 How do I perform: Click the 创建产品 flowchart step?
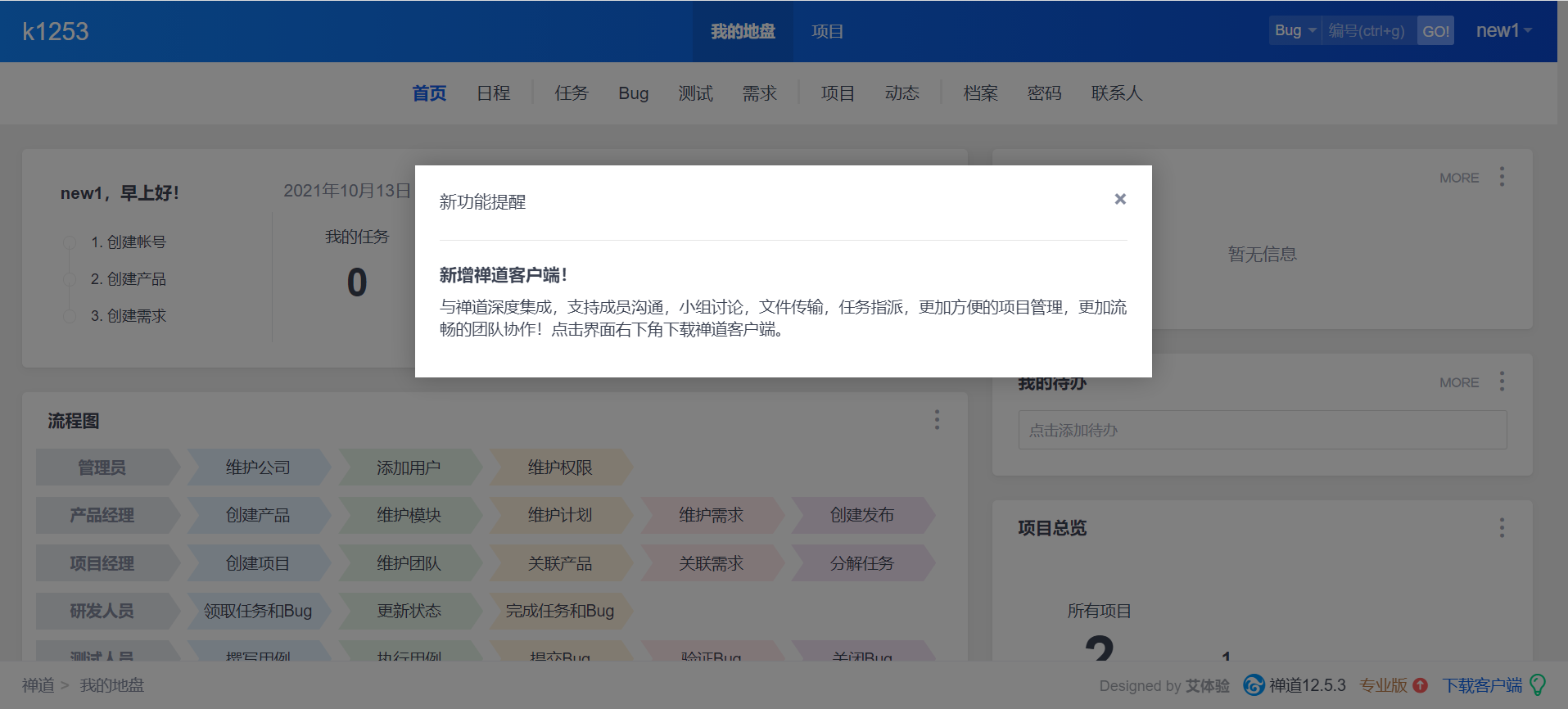(258, 516)
